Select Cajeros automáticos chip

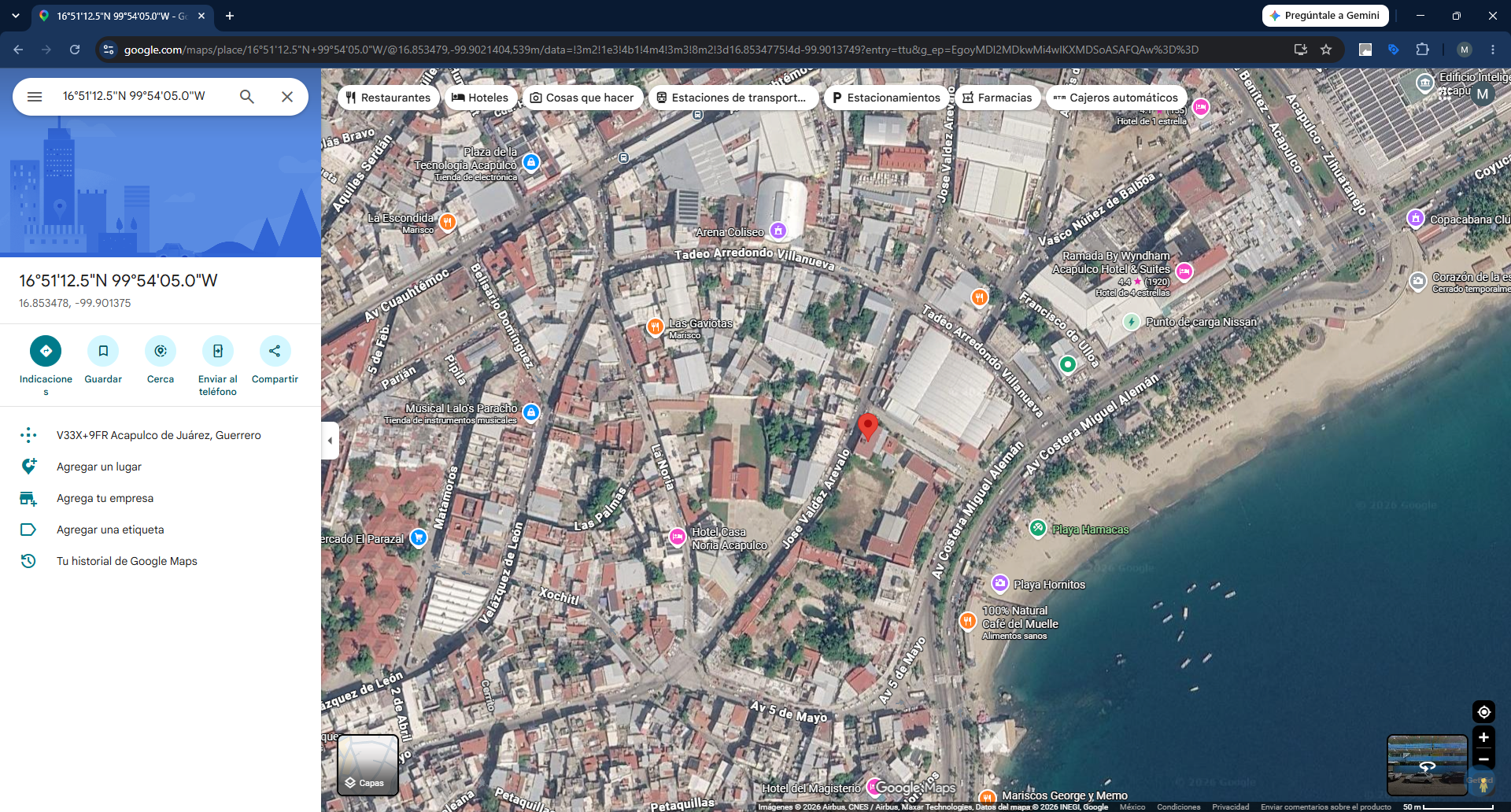click(1117, 98)
